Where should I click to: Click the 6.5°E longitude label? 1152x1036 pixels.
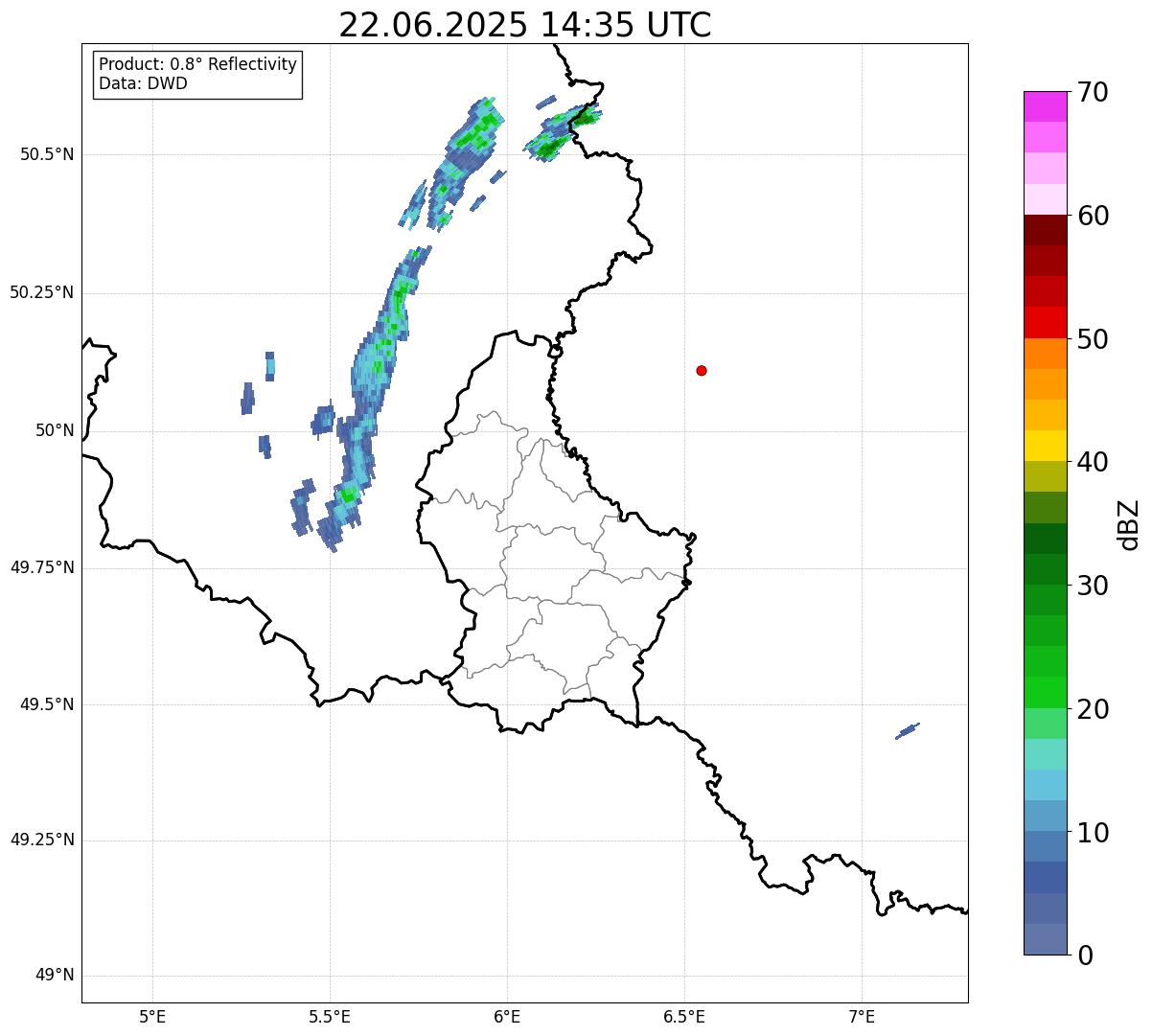684,1017
